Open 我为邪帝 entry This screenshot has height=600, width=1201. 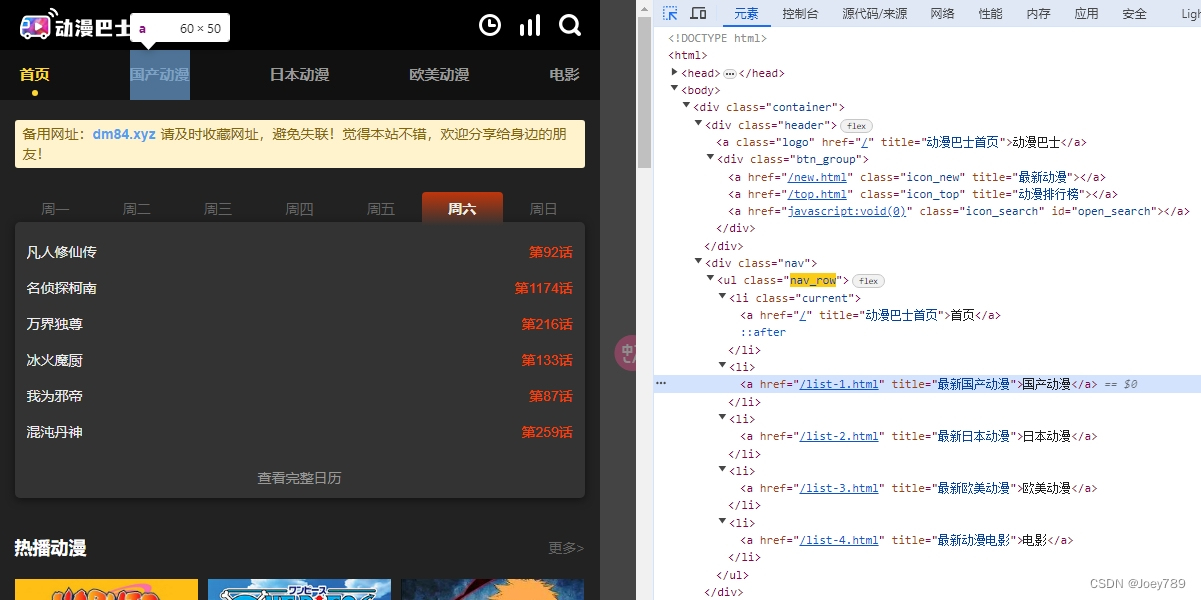[55, 396]
